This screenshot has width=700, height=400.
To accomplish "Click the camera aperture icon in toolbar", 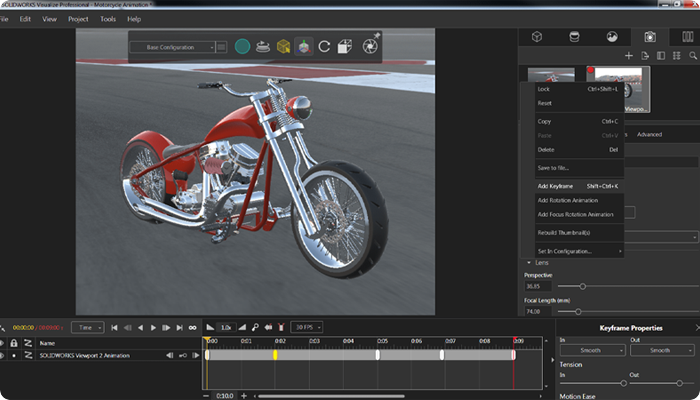I will 369,46.
